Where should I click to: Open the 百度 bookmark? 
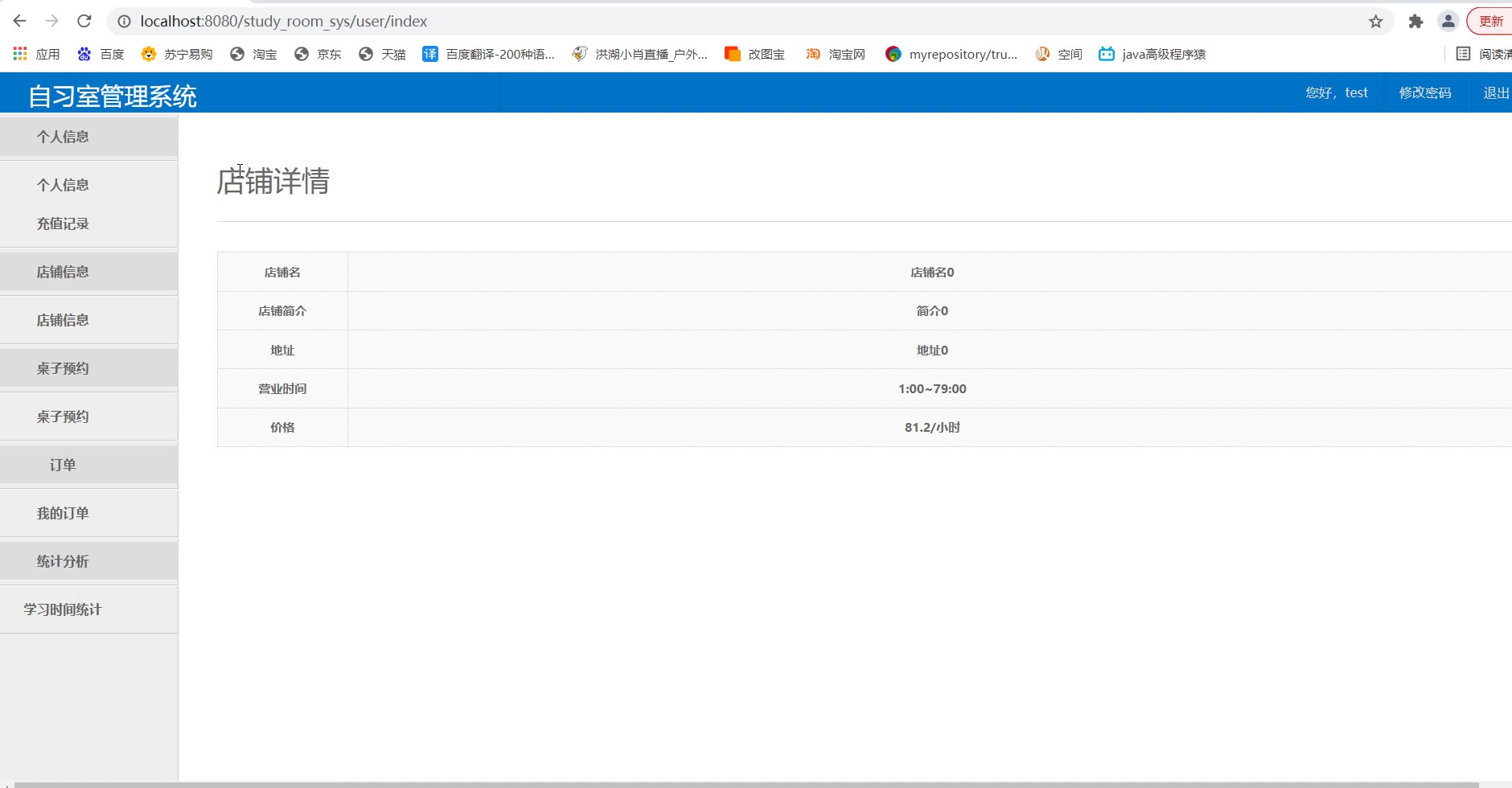[x=101, y=54]
